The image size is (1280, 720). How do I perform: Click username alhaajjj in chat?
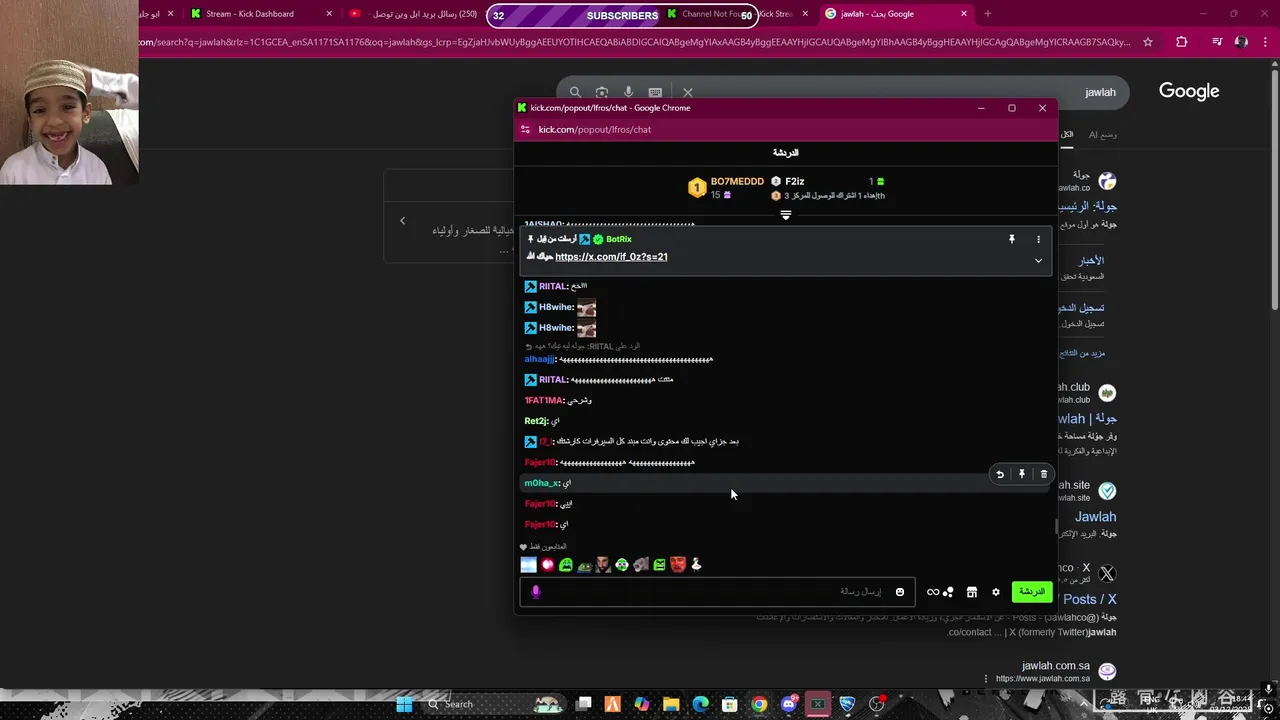pyautogui.click(x=539, y=359)
